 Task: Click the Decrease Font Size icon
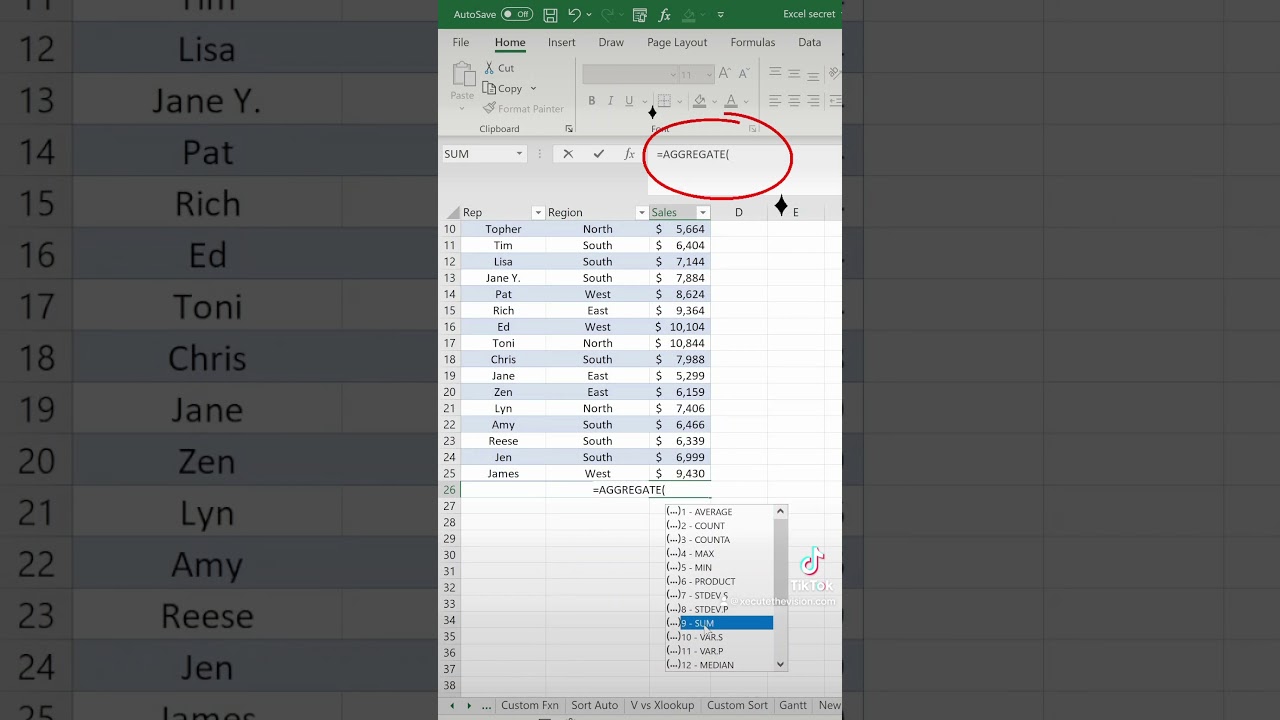click(743, 74)
